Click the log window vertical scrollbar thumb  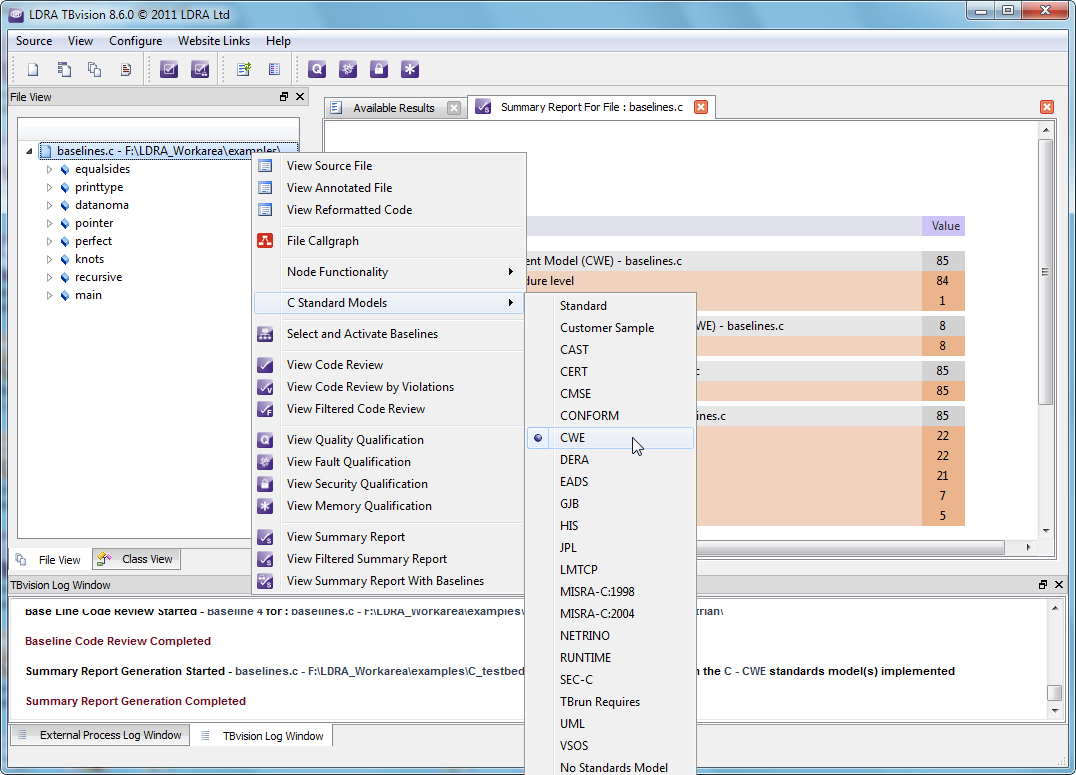tap(1054, 693)
